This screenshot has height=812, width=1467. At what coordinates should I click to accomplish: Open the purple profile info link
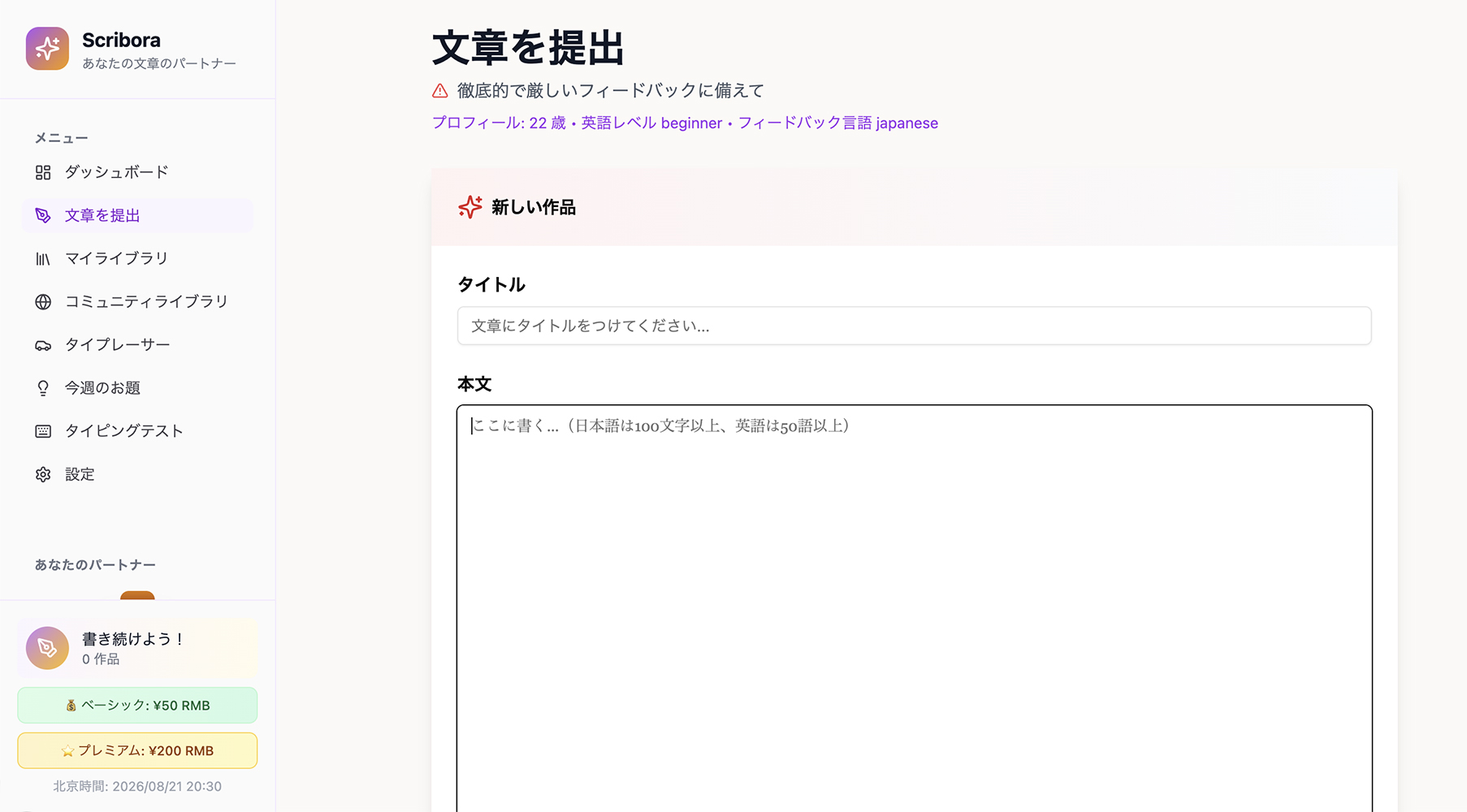pos(685,123)
